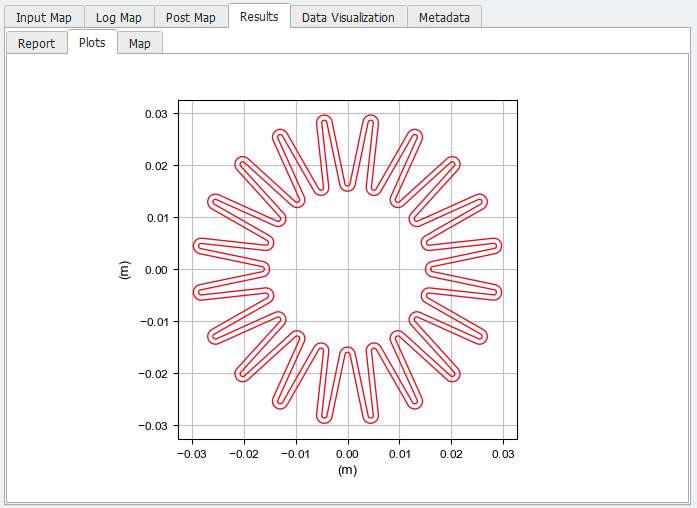The width and height of the screenshot is (697, 508).
Task: Select the Post Map tab
Action: [191, 17]
